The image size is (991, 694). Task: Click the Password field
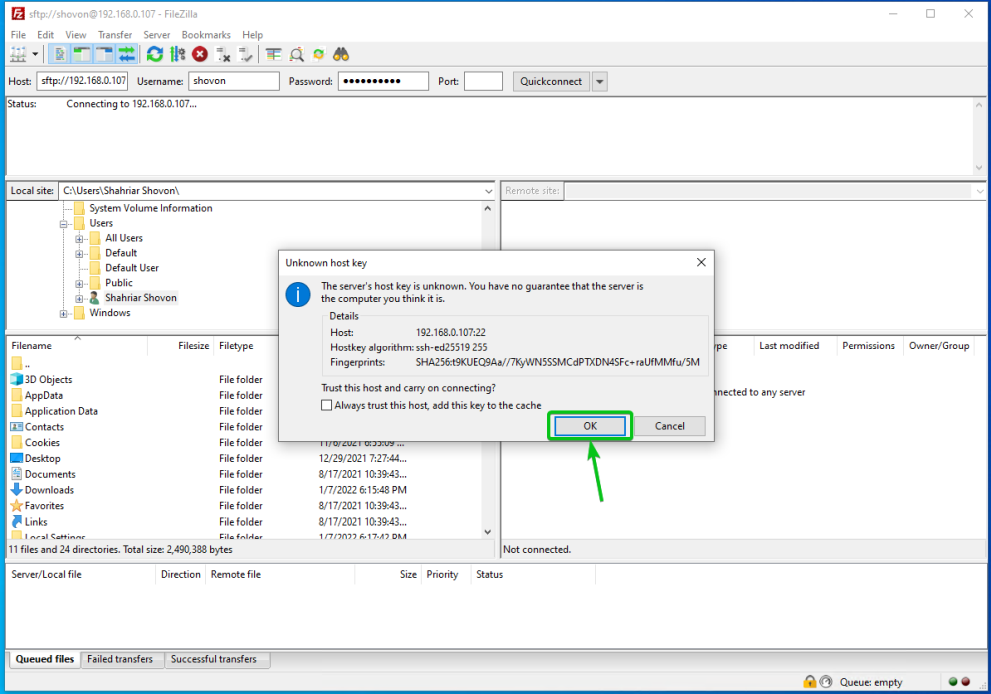click(x=383, y=81)
